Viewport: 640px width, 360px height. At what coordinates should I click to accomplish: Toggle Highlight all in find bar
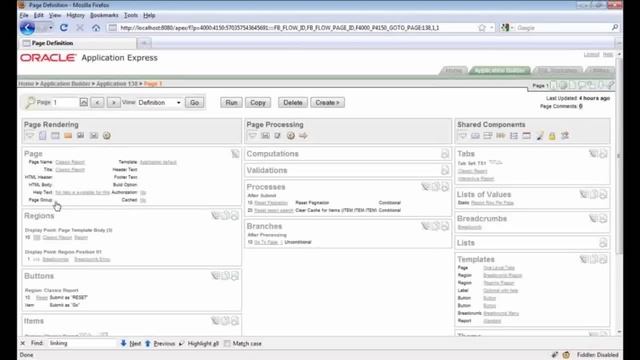coord(199,344)
